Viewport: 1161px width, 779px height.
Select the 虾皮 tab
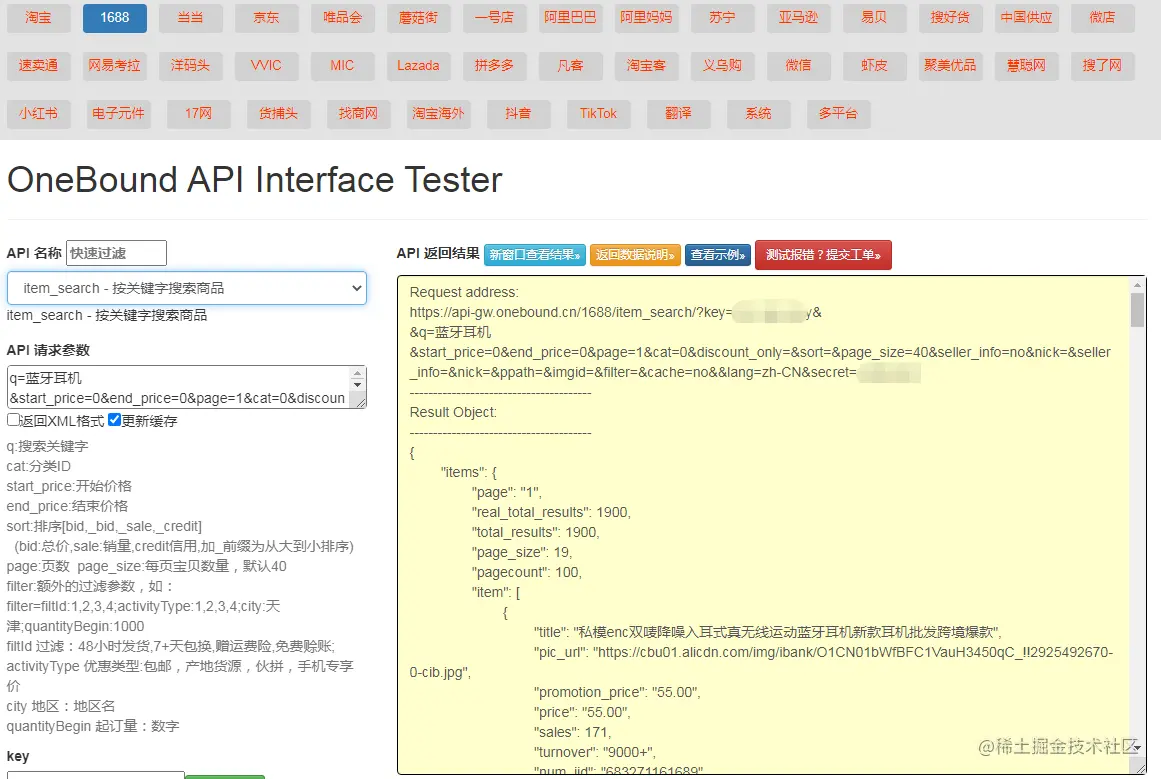click(x=874, y=66)
